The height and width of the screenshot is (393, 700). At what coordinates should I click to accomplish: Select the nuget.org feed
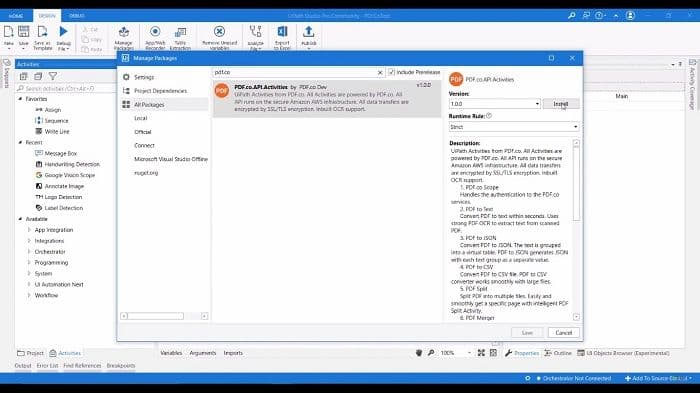pyautogui.click(x=146, y=173)
